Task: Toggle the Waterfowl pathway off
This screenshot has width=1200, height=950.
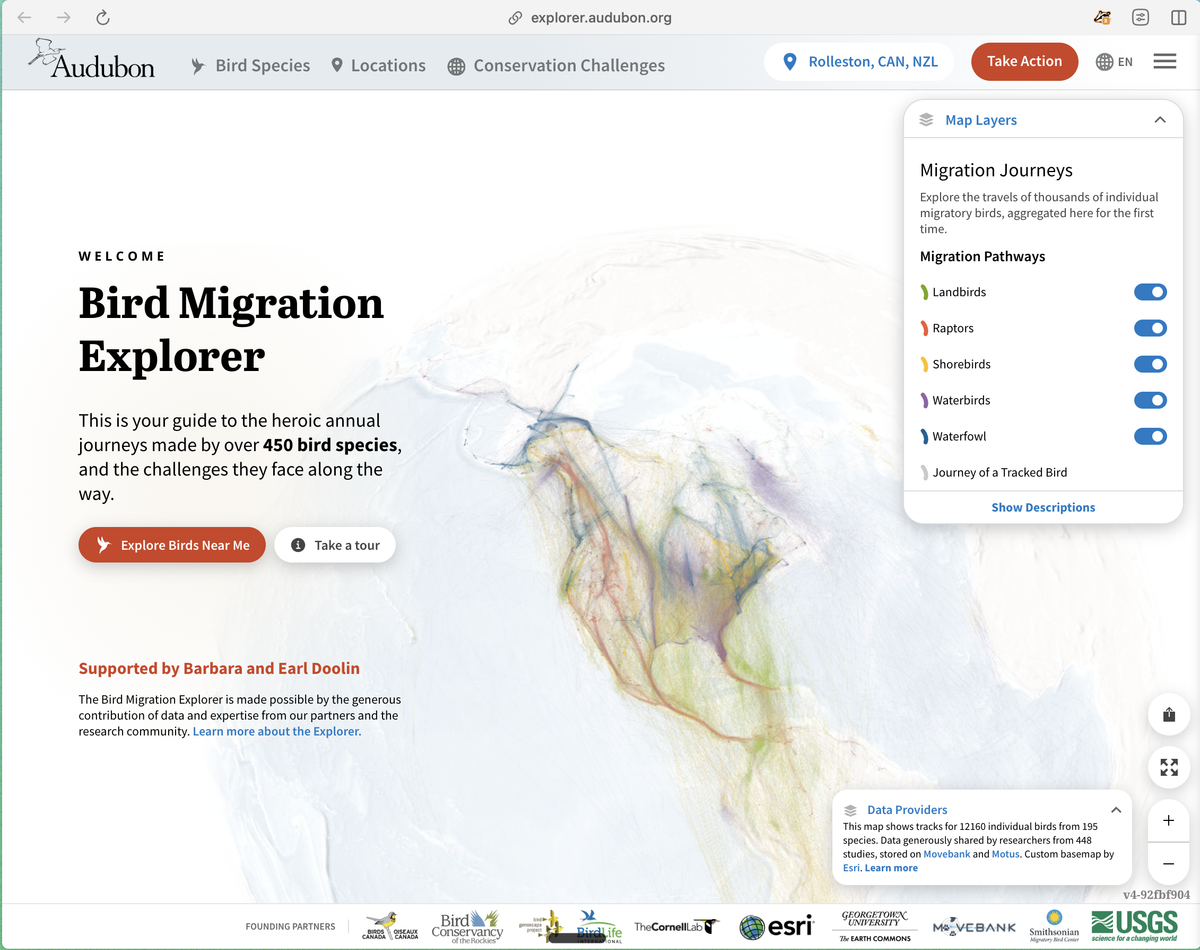Action: pos(1150,436)
